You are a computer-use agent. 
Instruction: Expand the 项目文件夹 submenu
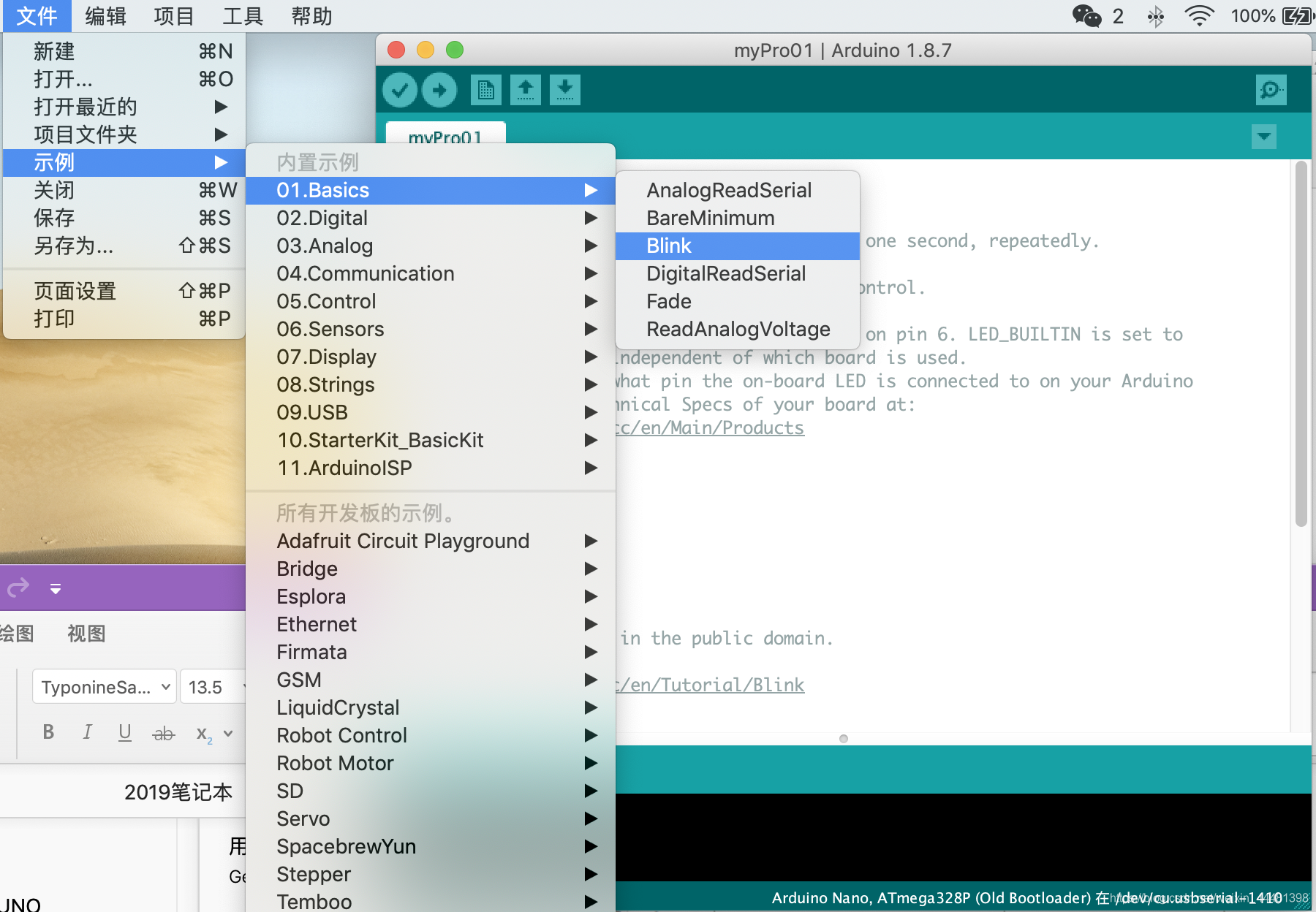pyautogui.click(x=124, y=134)
